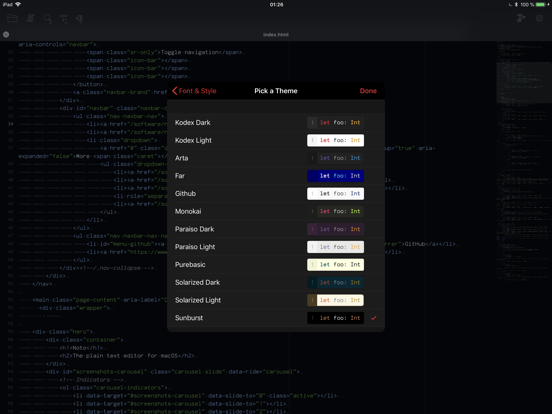This screenshot has height=414, width=552.
Task: Tap the Purebasic preview swatch
Action: [335, 264]
